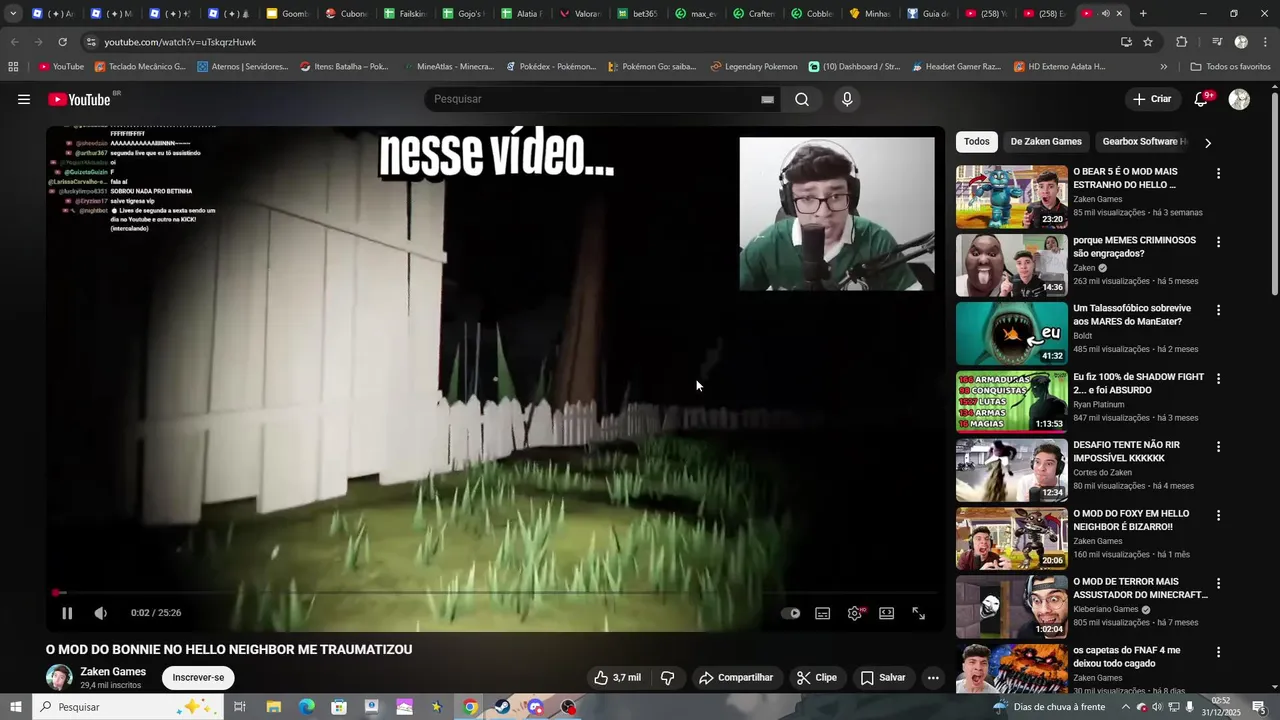Viewport: 1280px width, 720px height.
Task: Enter fullscreen mode
Action: click(918, 613)
